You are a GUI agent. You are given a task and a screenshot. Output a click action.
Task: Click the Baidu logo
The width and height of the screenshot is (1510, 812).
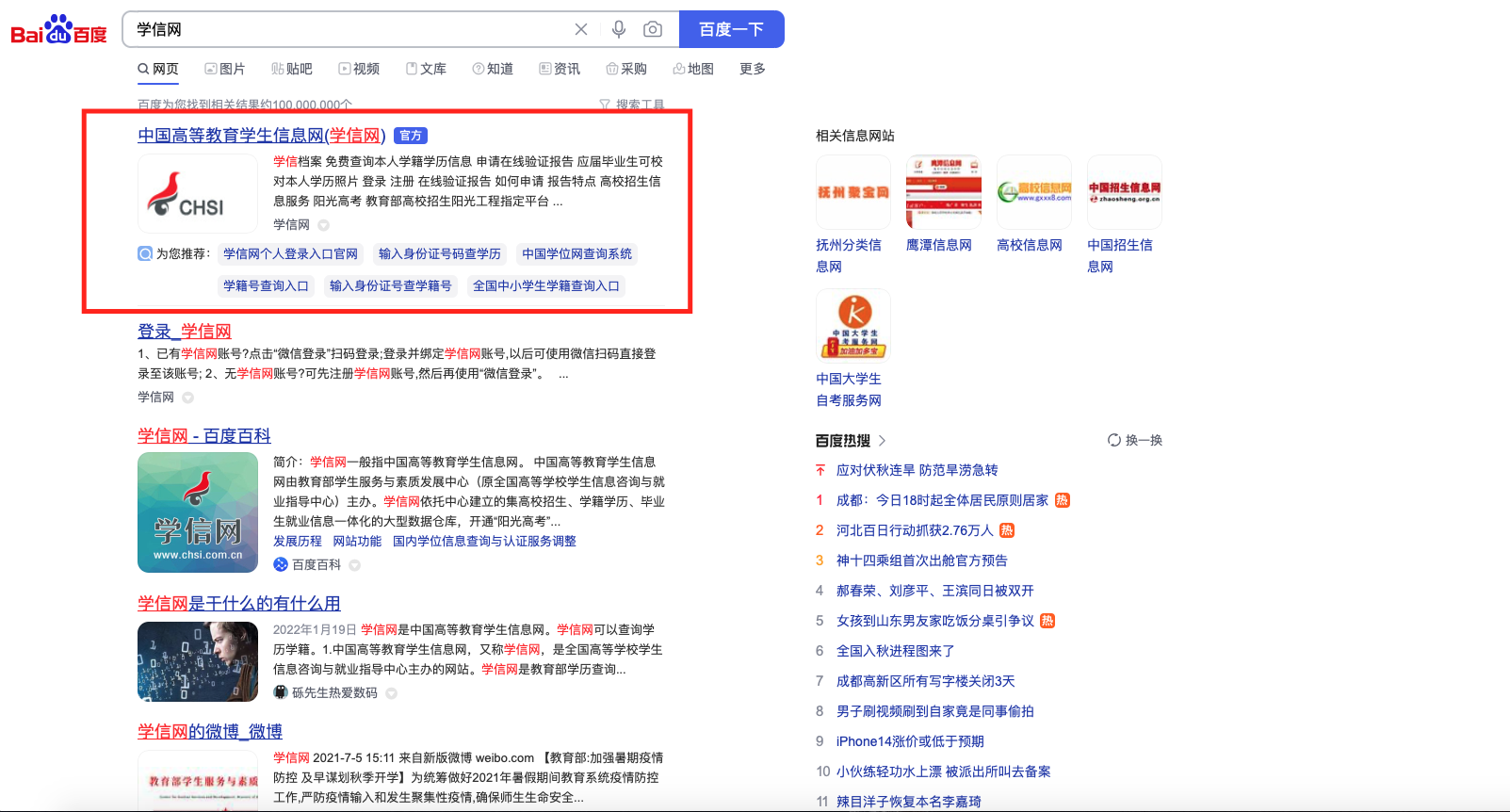click(x=58, y=30)
